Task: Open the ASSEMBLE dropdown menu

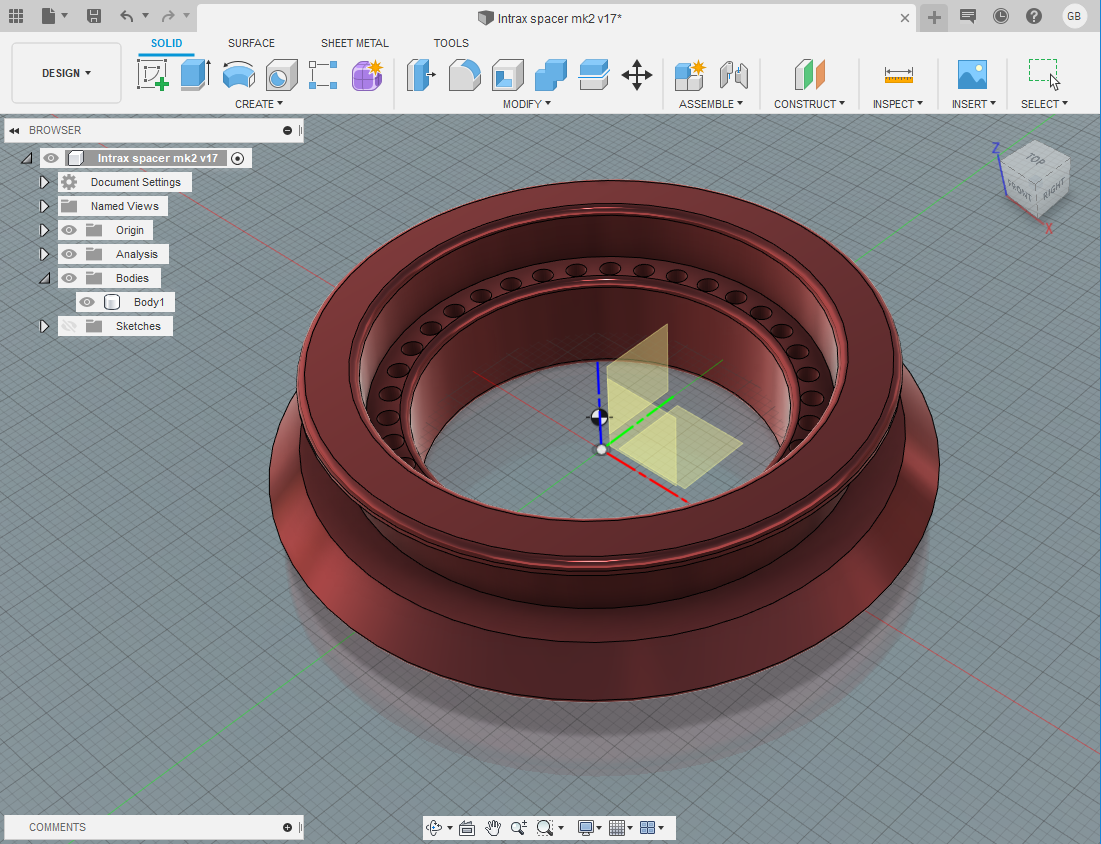Action: [x=711, y=104]
